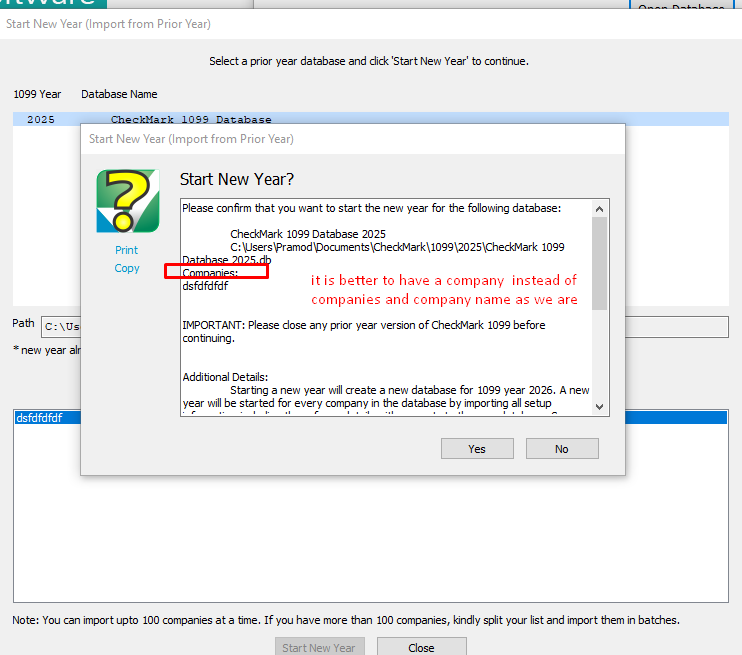742x655 pixels.
Task: Click the 'Companies:' label in message
Action: (210, 273)
